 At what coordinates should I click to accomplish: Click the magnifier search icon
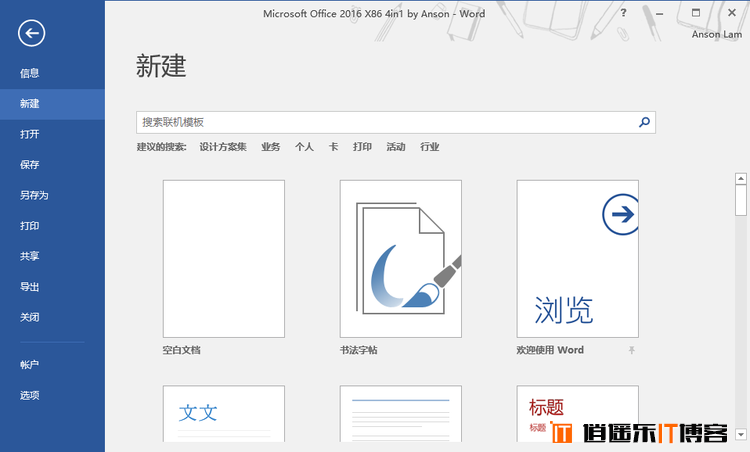(x=644, y=122)
